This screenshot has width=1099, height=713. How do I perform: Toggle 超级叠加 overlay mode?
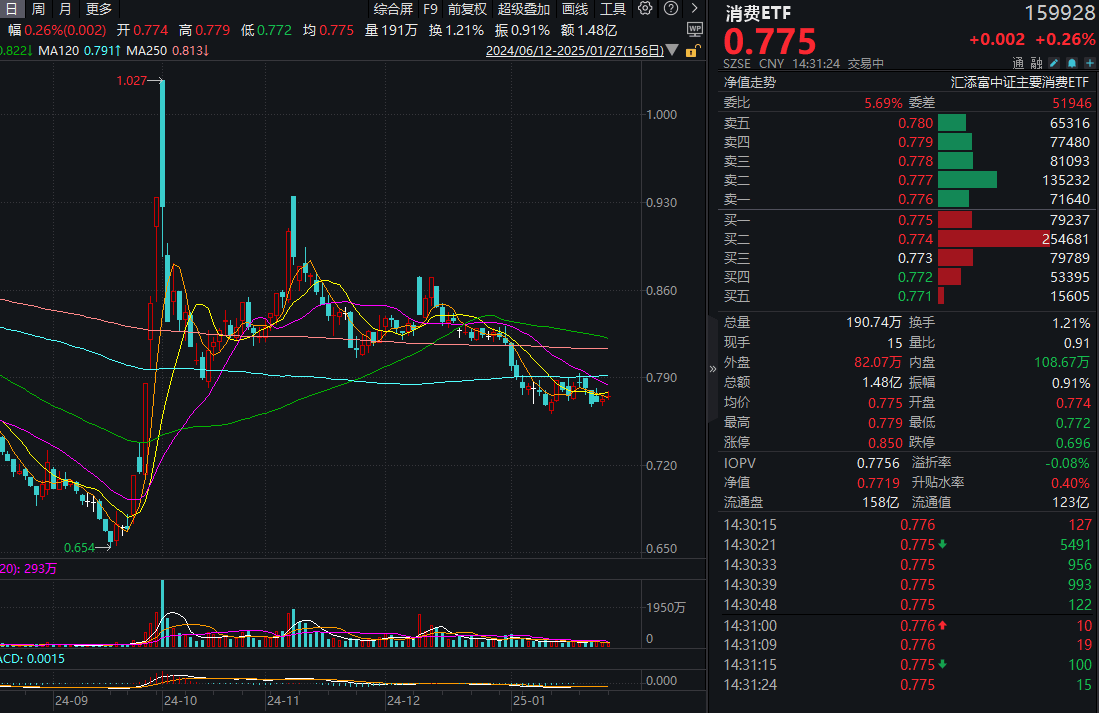(524, 8)
